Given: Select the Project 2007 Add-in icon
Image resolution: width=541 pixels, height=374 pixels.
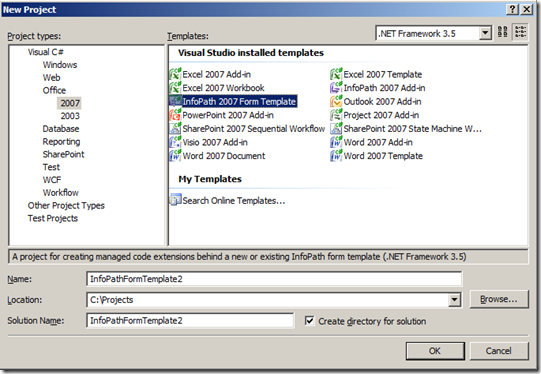Looking at the screenshot, I should pos(336,115).
